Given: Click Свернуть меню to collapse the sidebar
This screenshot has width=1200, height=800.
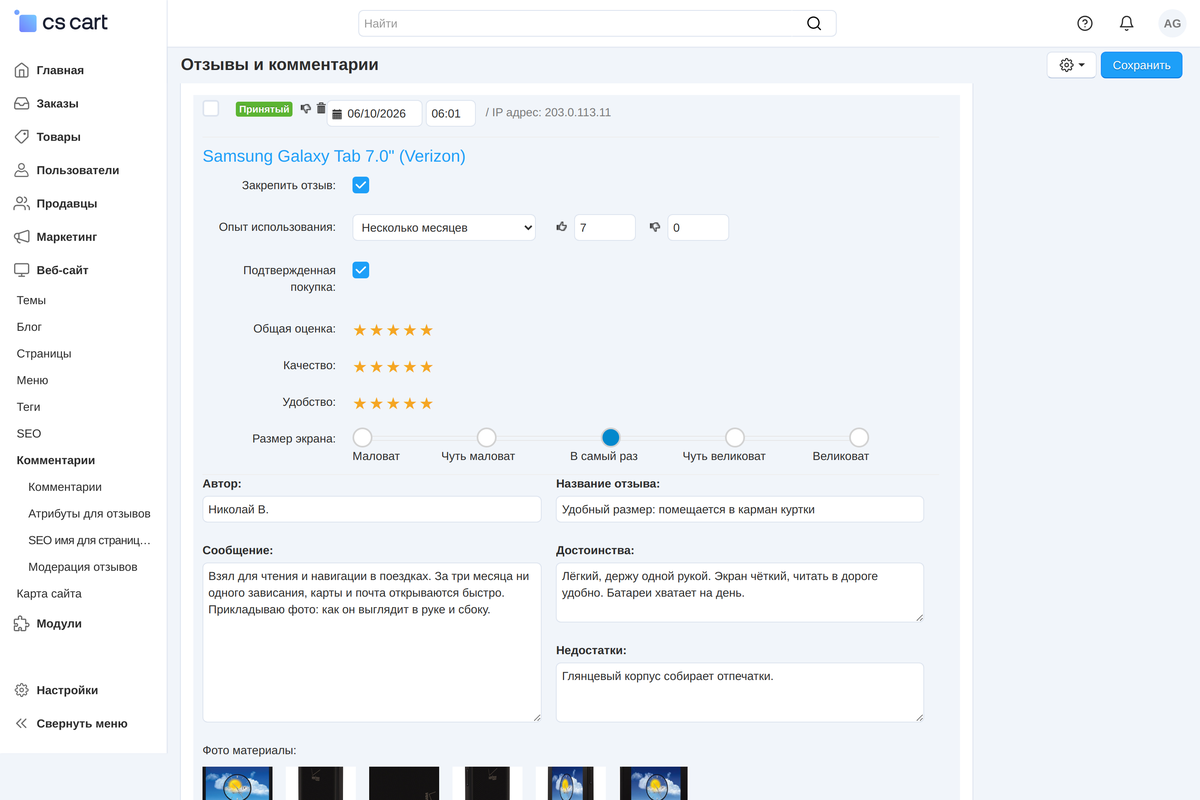Looking at the screenshot, I should pos(83,723).
